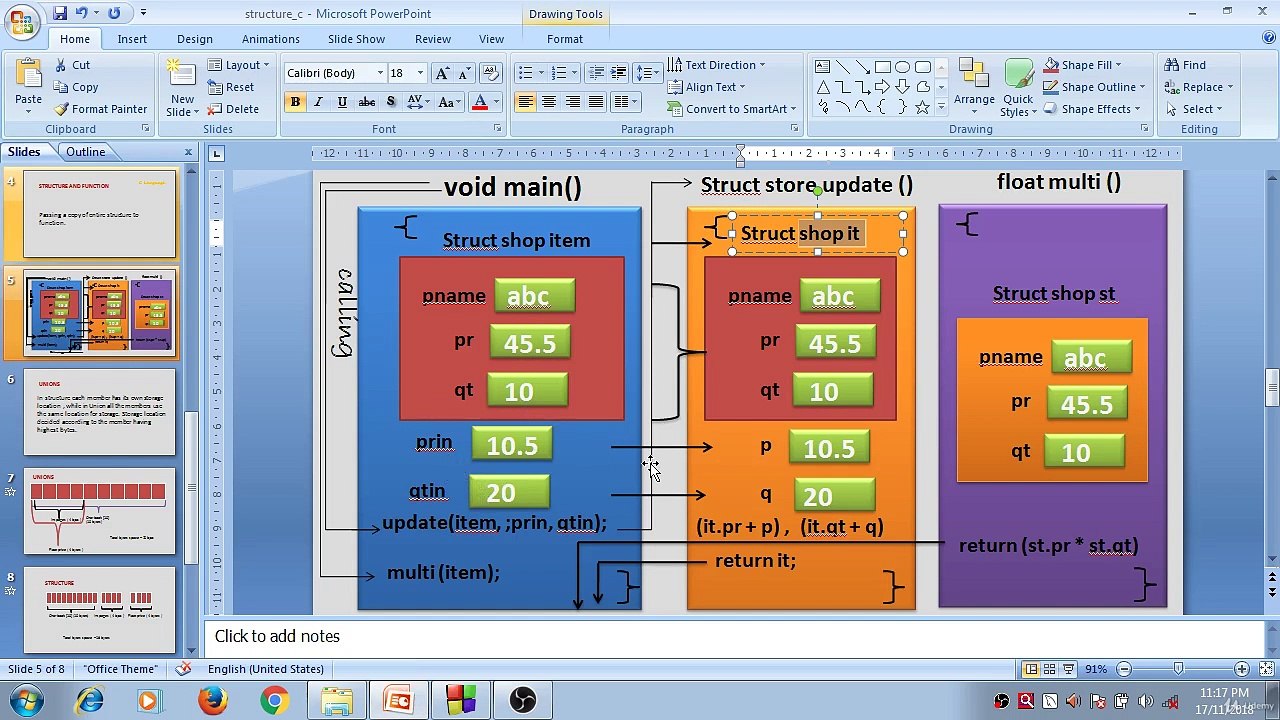Click the Find button
Image resolution: width=1280 pixels, height=720 pixels.
1185,65
